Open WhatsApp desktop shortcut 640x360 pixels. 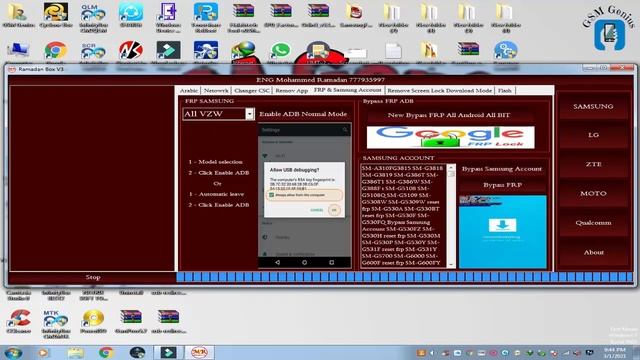click(x=280, y=51)
